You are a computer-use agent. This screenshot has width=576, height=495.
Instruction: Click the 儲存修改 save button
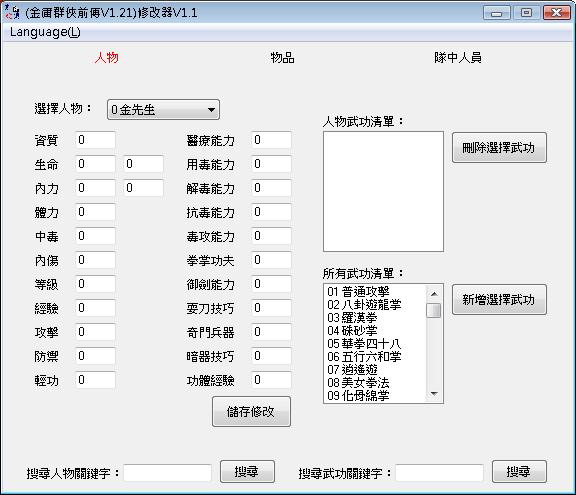coord(251,412)
